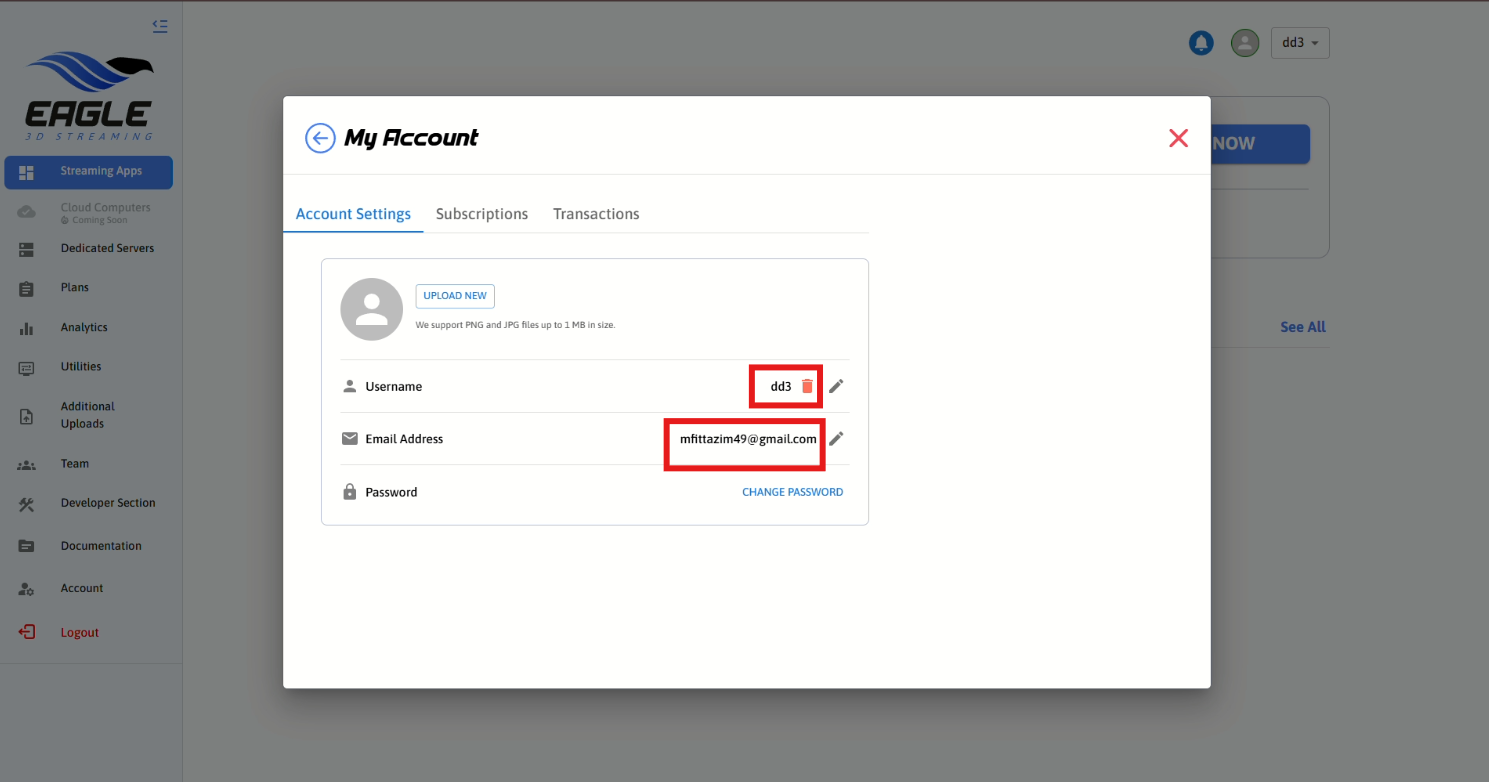Screen dimensions: 1489x782
Task: Collapse the sidebar using the top toggle icon
Action: 160,26
